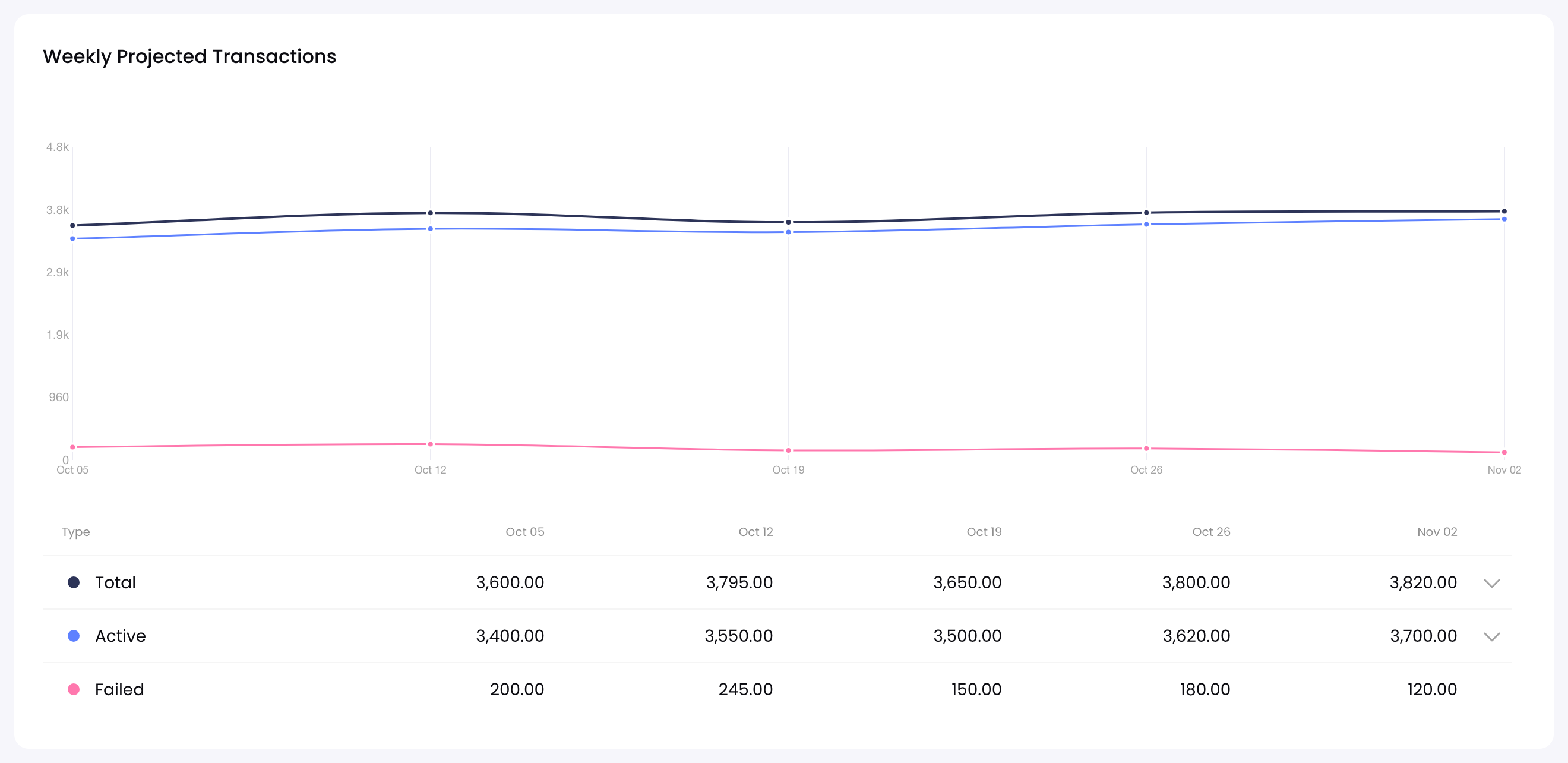Image resolution: width=1568 pixels, height=763 pixels.
Task: Select the Active row label
Action: click(x=121, y=636)
